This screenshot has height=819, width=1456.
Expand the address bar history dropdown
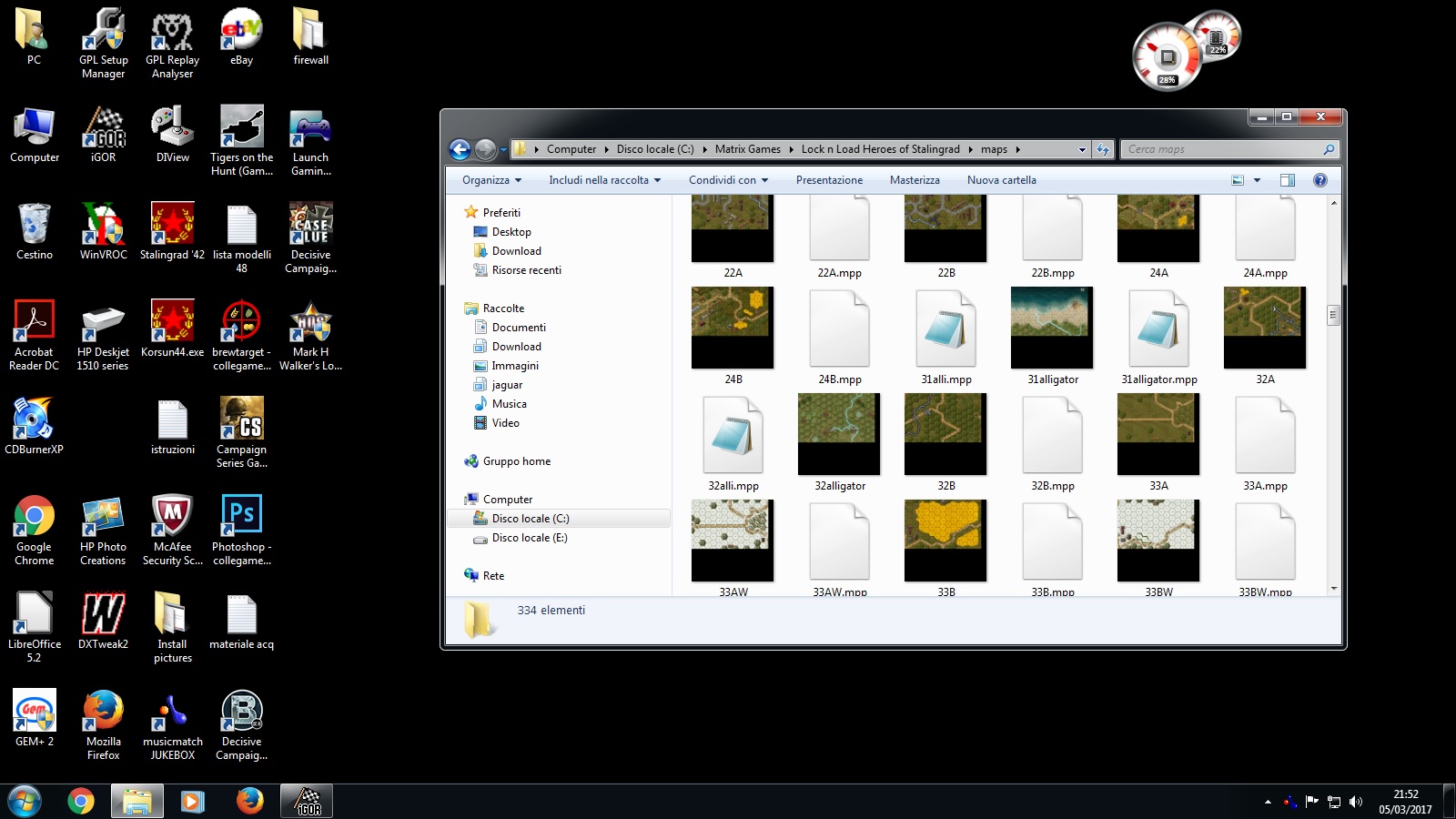[x=1082, y=149]
